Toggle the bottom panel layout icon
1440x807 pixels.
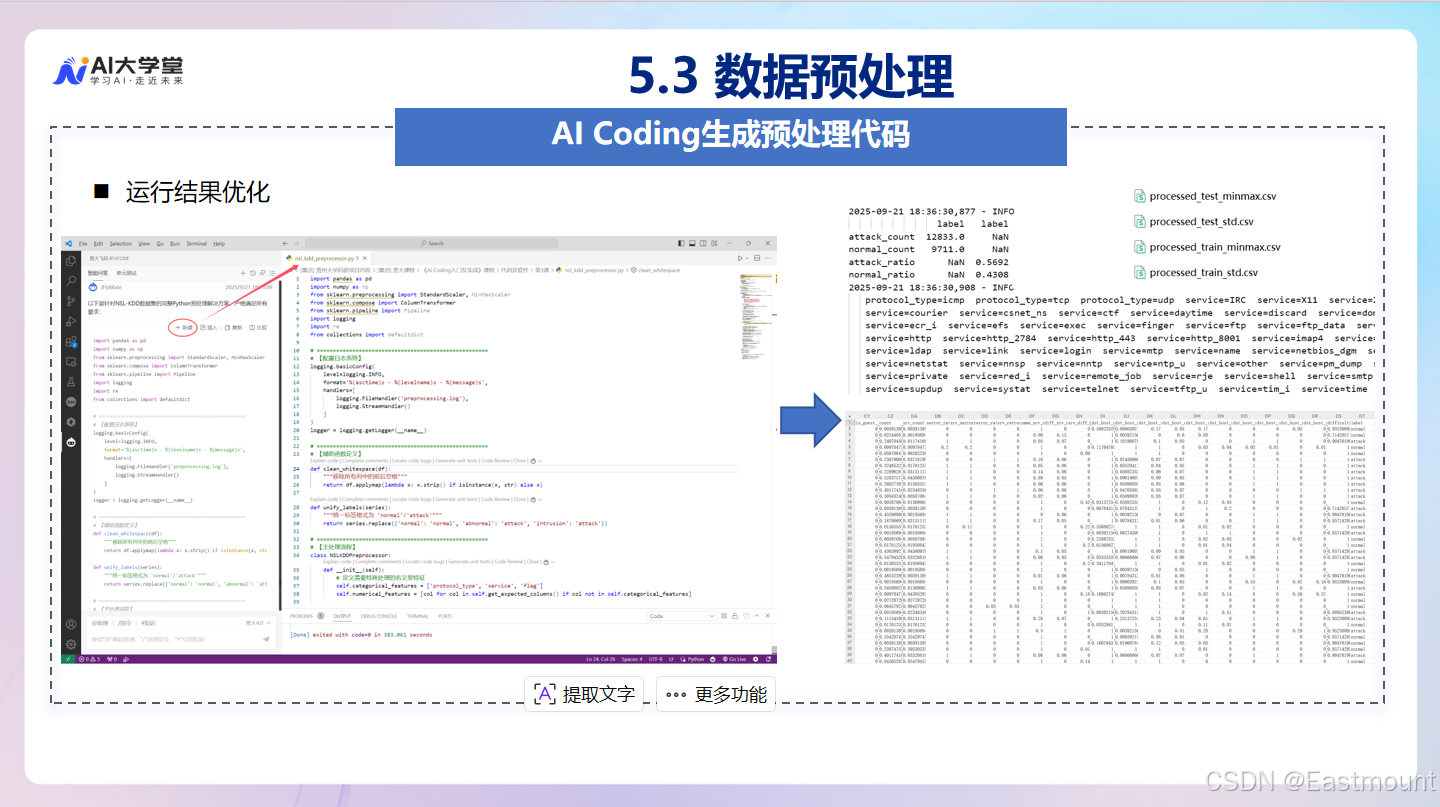coord(692,243)
